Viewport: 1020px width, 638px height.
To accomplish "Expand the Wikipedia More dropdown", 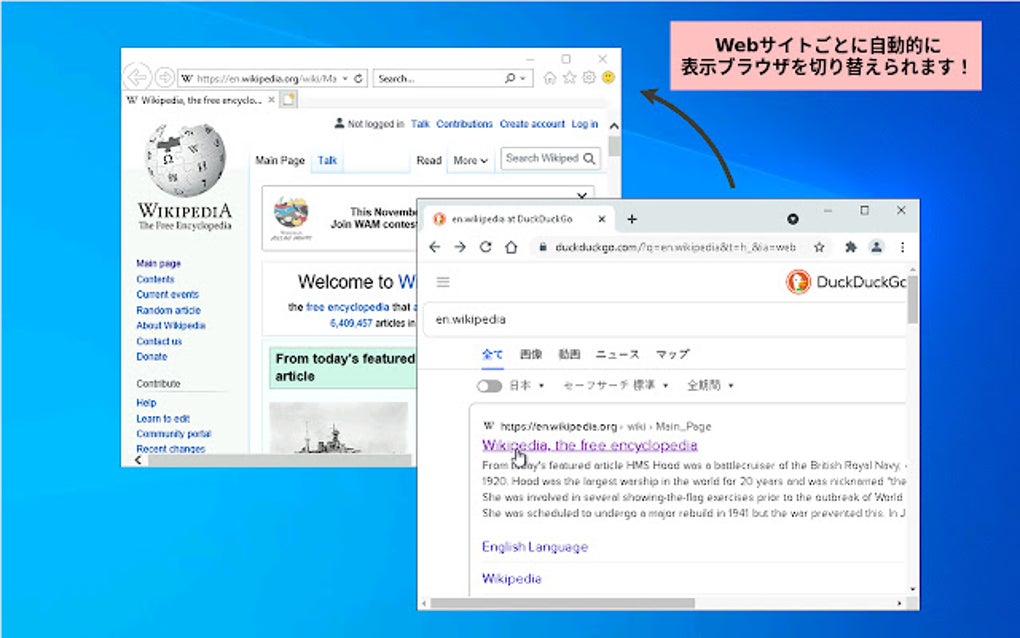I will pyautogui.click(x=470, y=161).
